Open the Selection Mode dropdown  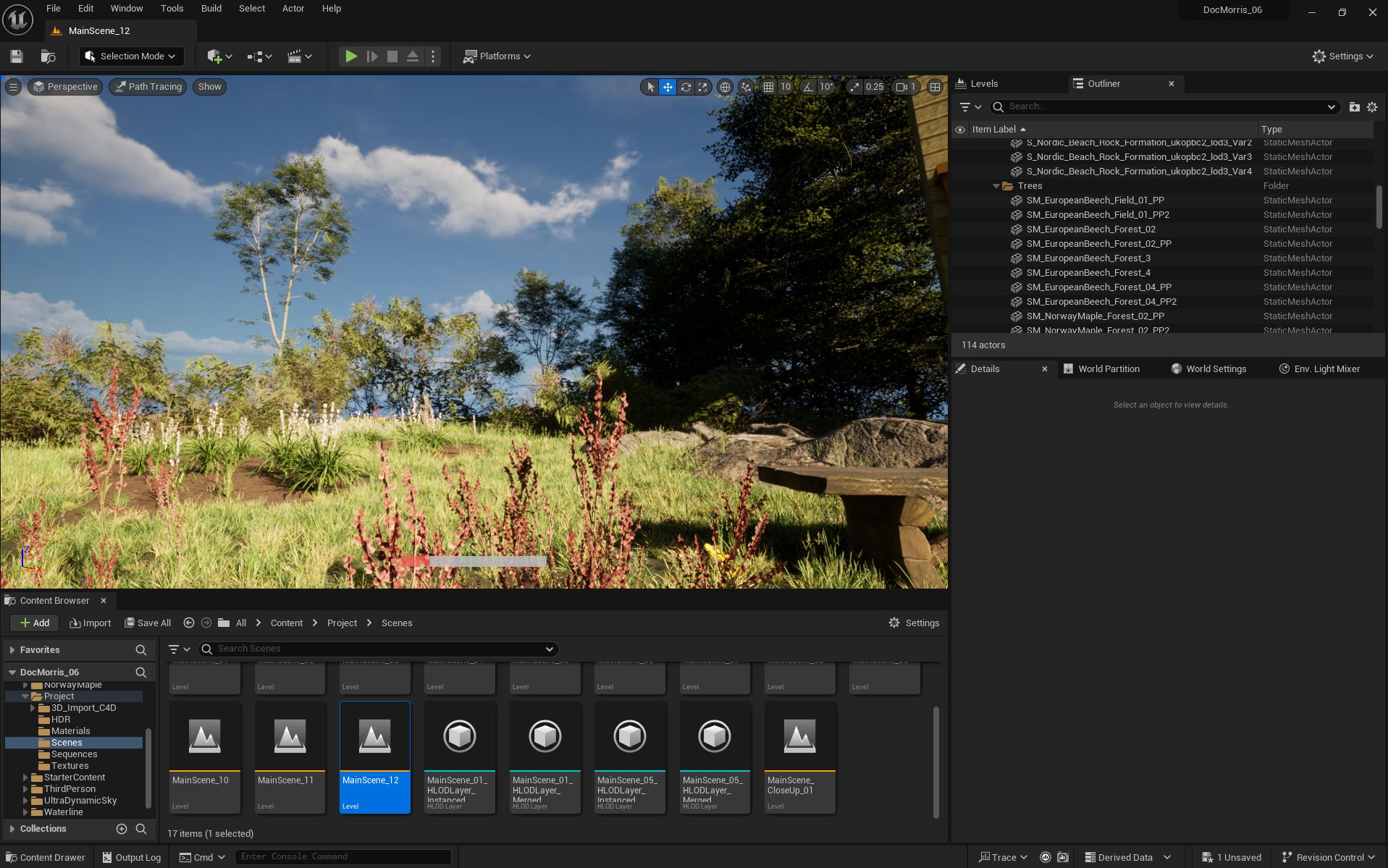(131, 56)
